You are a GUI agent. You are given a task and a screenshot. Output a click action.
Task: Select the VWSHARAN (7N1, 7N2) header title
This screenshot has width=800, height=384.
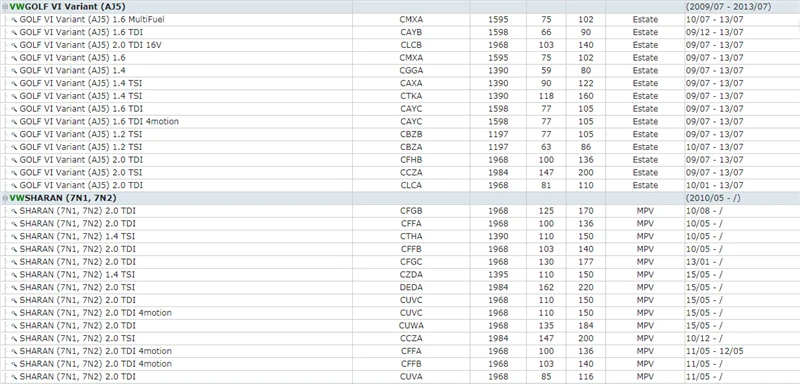click(63, 198)
